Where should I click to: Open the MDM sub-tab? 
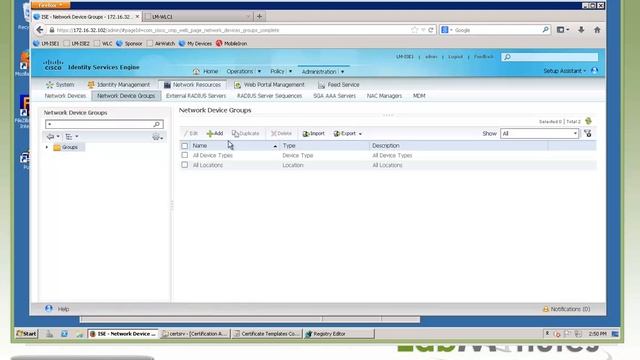[419, 96]
